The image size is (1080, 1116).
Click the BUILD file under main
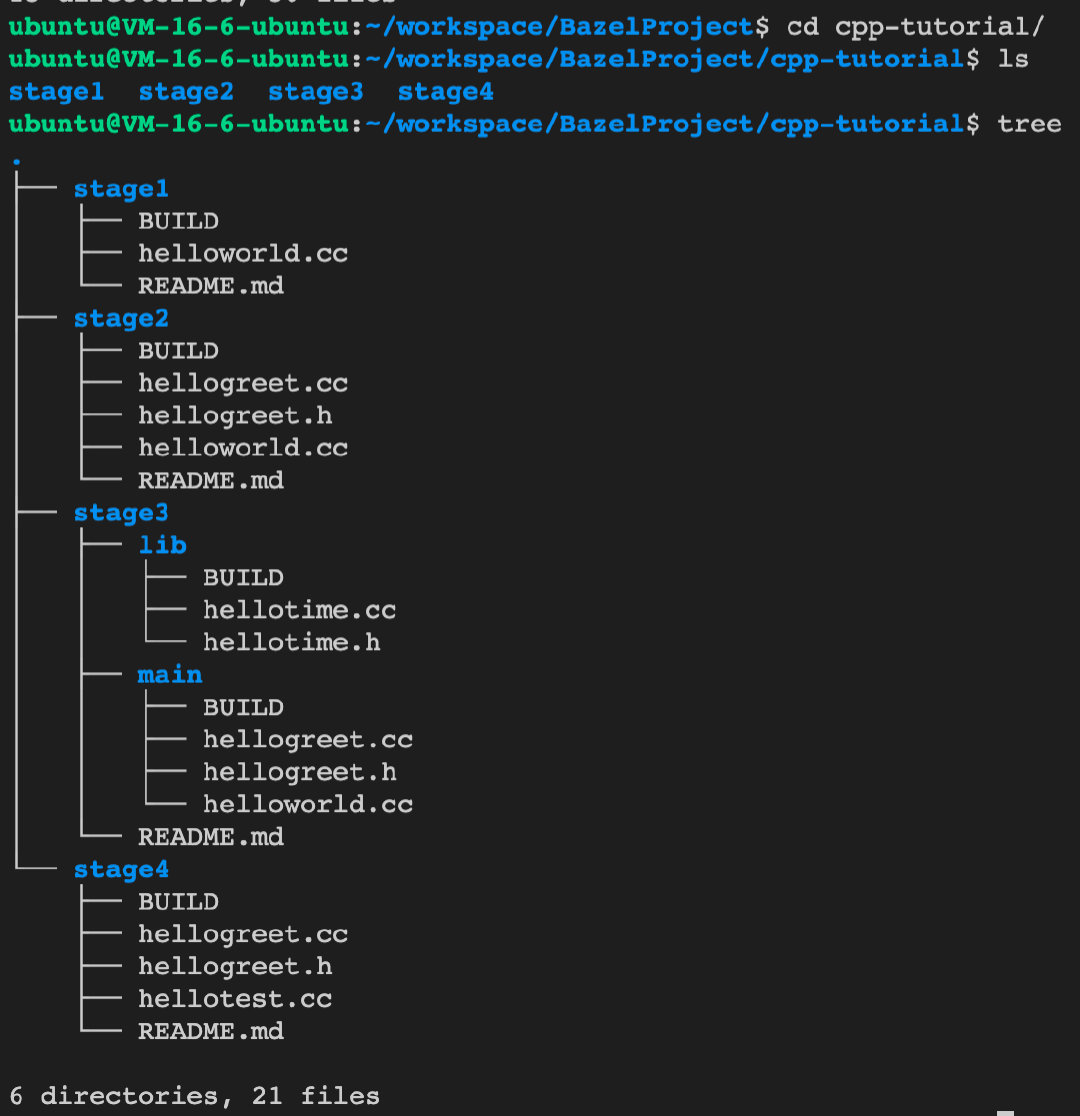coord(243,707)
